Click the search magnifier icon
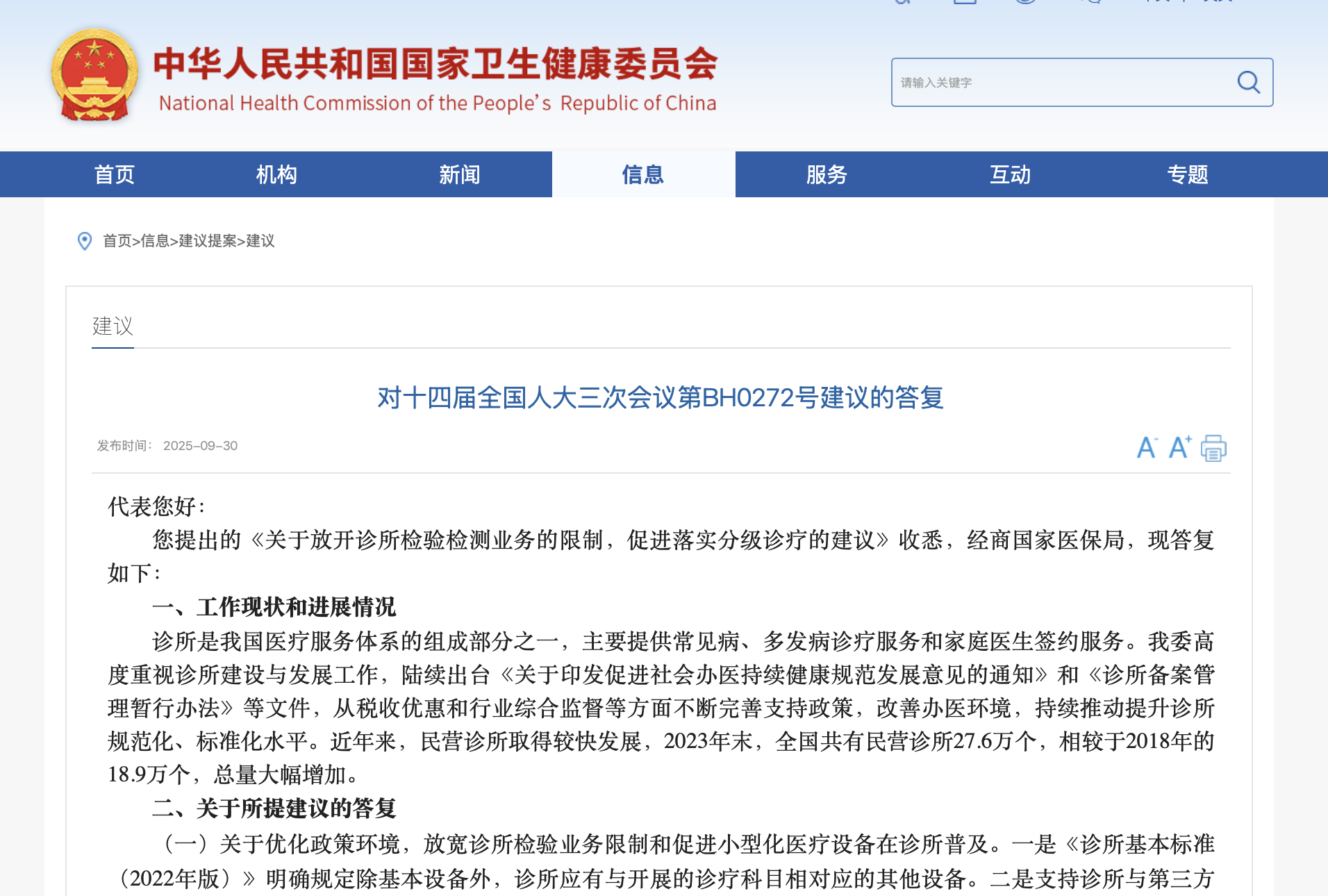 pos(1249,81)
